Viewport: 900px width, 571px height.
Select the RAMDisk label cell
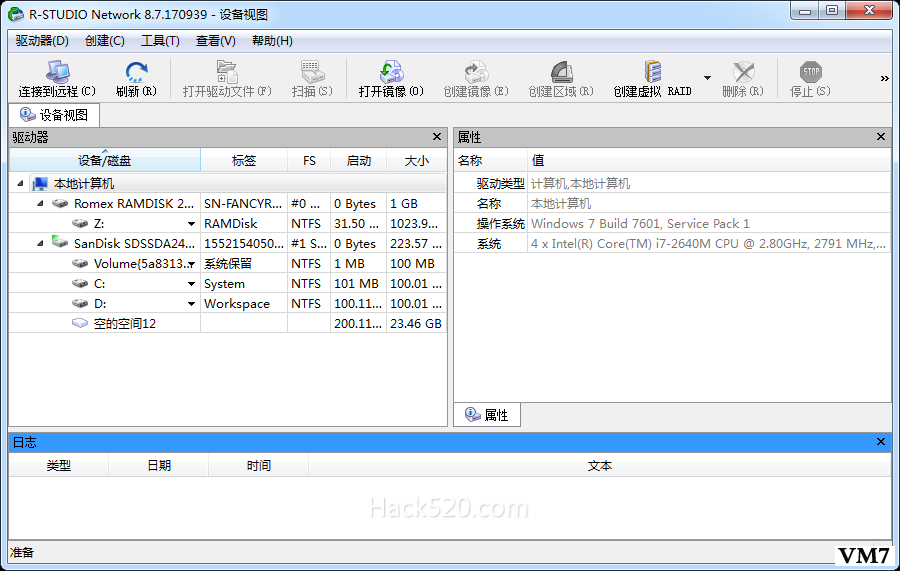tap(244, 223)
